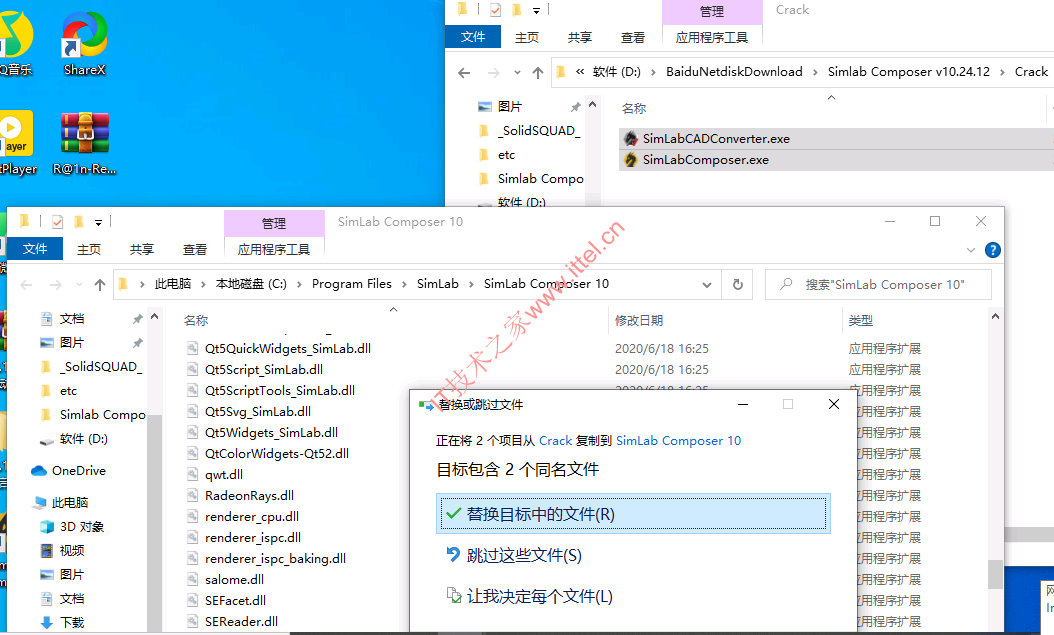The image size is (1054, 635).
Task: Select the Qt5QuickWidgets_SimLab.dll file
Action: (288, 348)
